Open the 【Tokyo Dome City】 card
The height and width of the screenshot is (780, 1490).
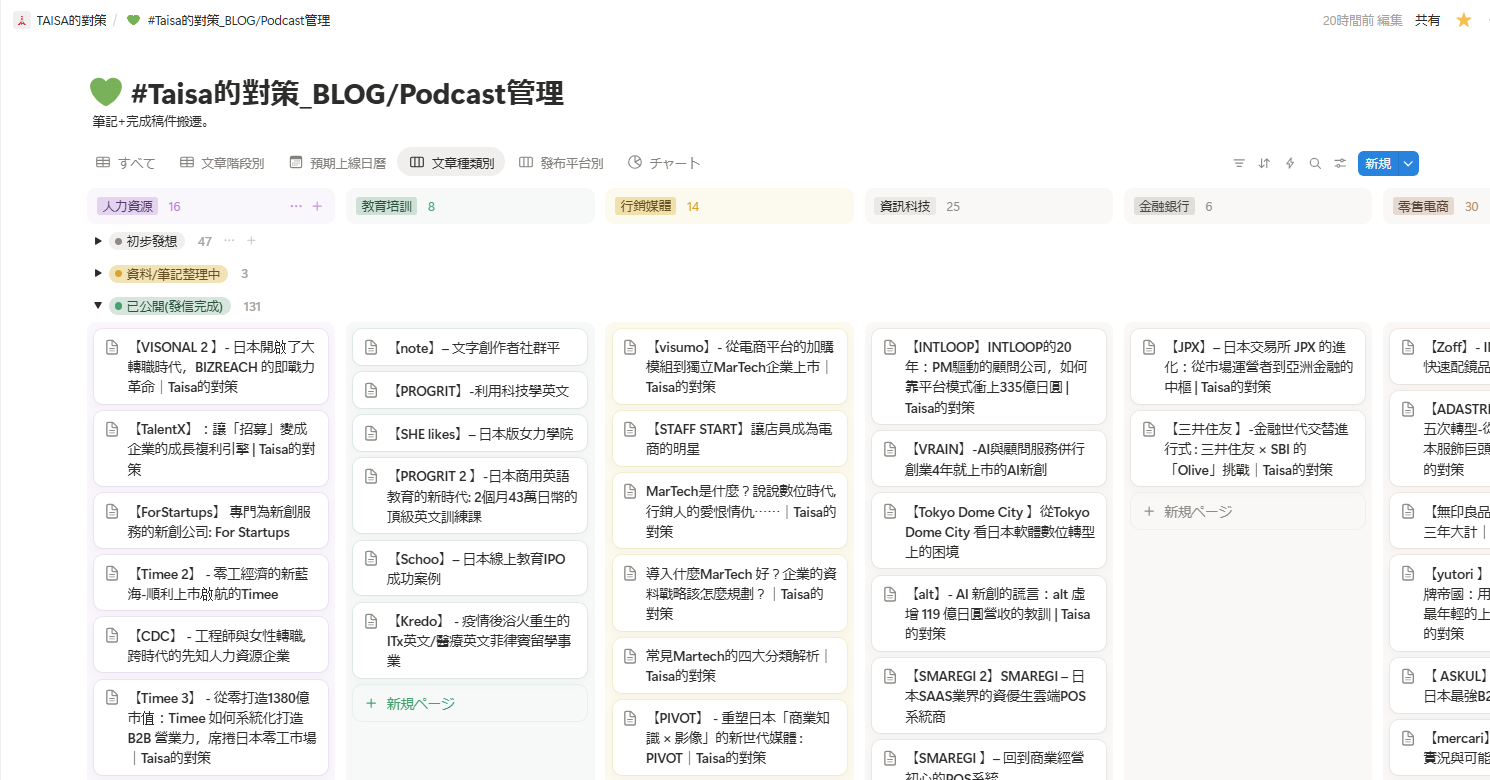pos(988,530)
